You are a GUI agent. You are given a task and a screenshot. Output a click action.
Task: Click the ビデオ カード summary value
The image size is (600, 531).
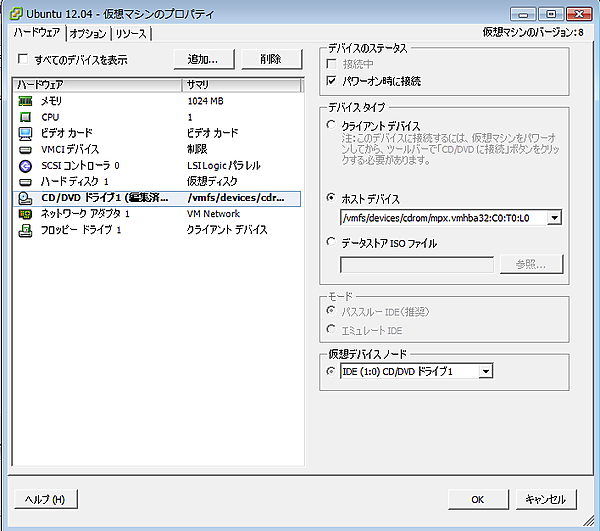click(212, 133)
